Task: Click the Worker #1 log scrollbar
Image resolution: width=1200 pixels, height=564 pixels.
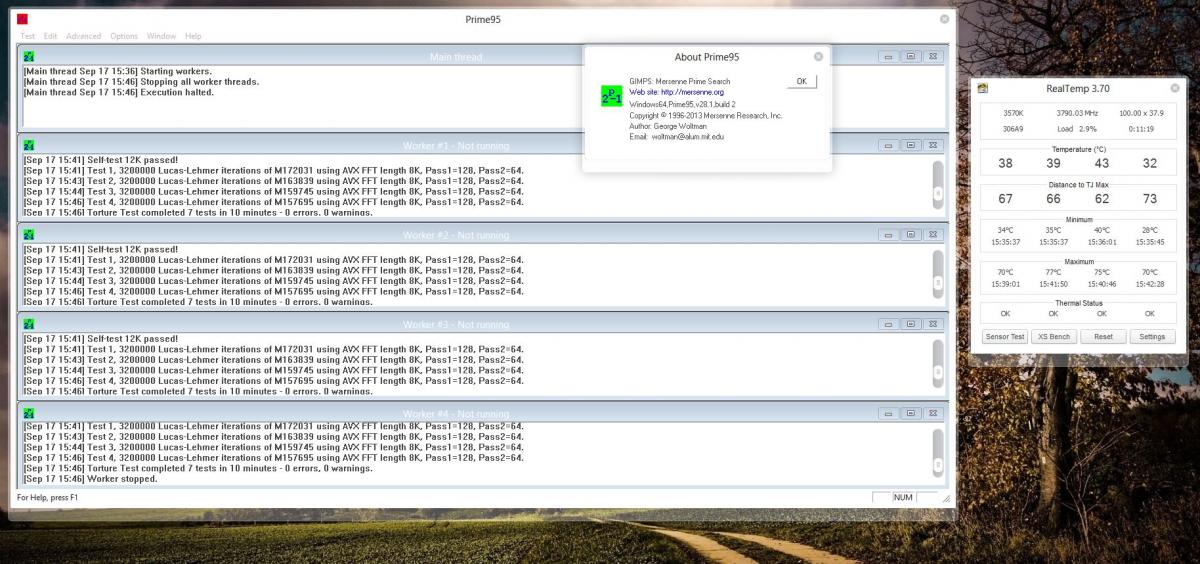Action: (937, 185)
